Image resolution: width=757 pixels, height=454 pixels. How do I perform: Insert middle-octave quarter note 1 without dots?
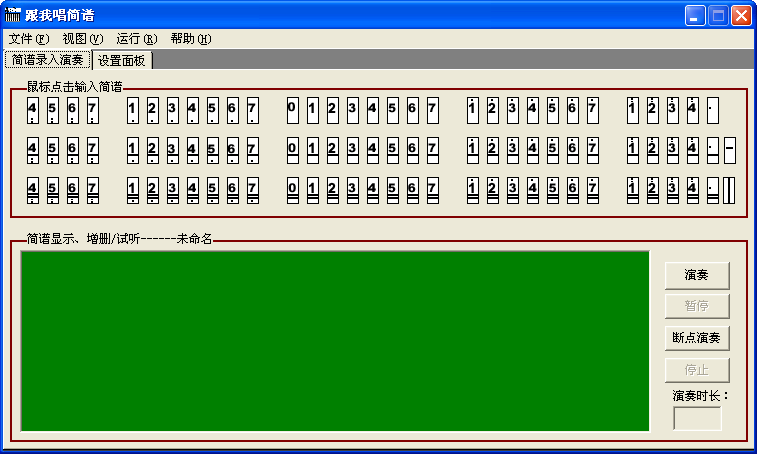(x=313, y=111)
